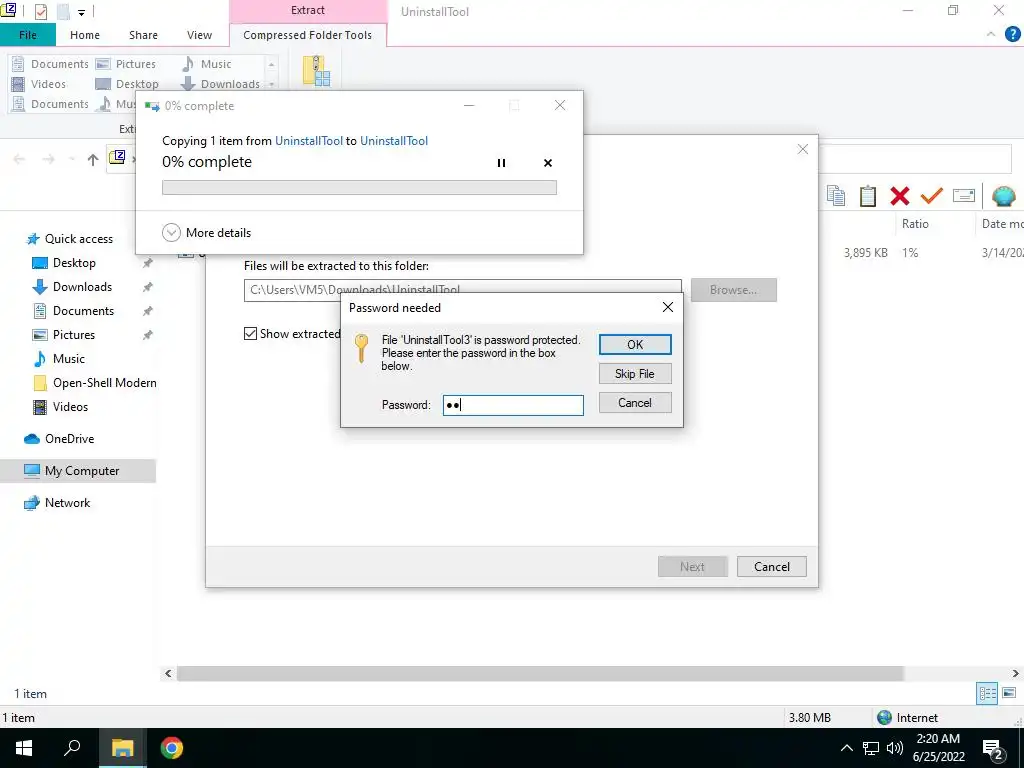The width and height of the screenshot is (1024, 768).
Task: Open the File menu tab
Action: point(27,35)
